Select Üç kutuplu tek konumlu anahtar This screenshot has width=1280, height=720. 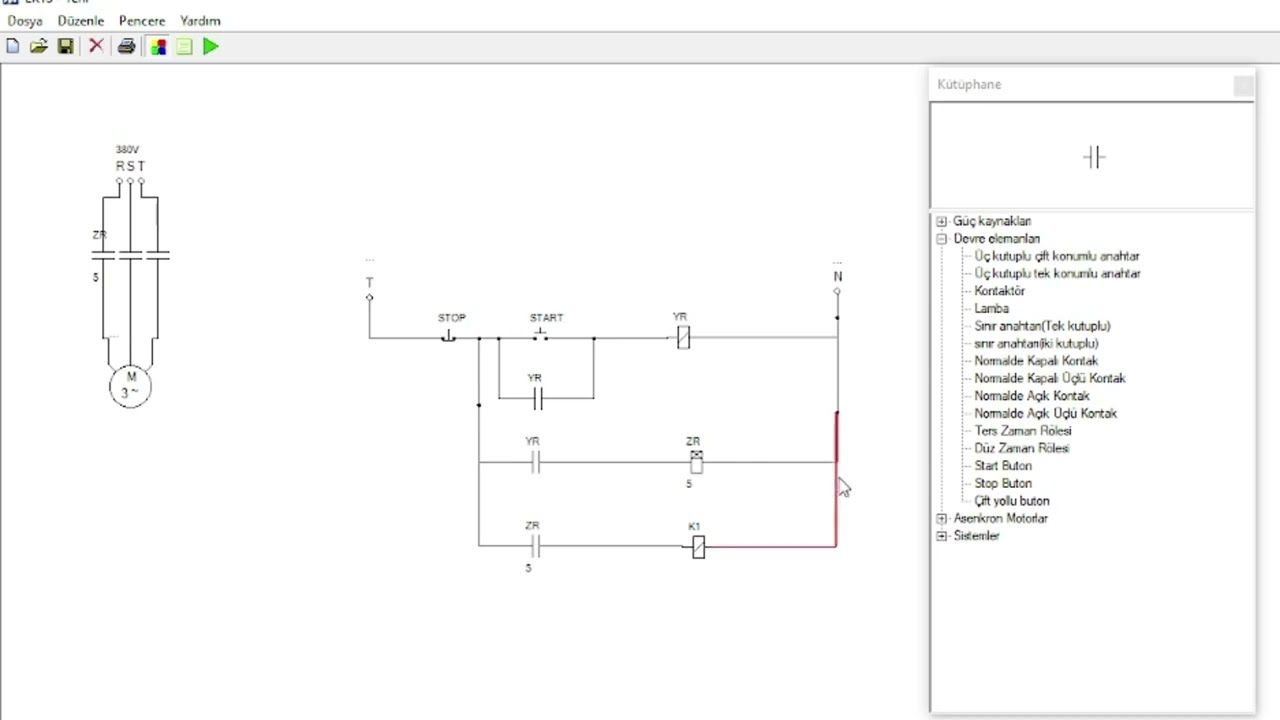coord(1057,273)
